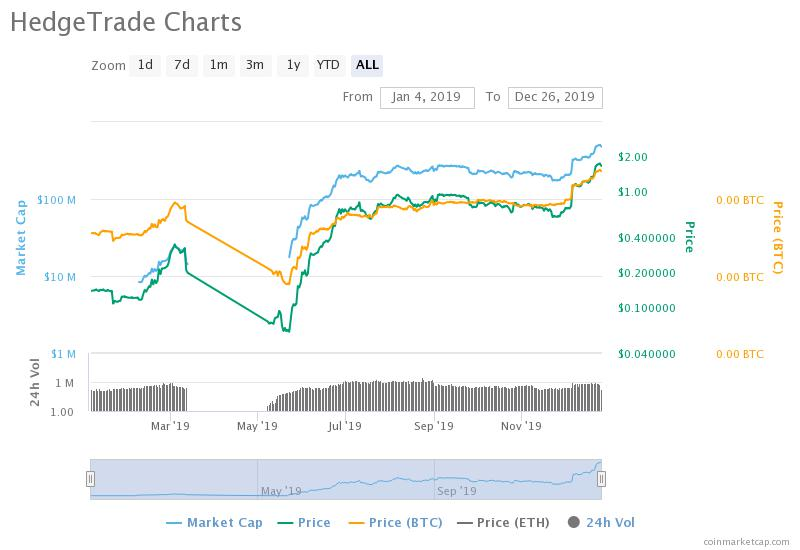Click the left navigator range handle
The height and width of the screenshot is (550, 800).
tap(90, 479)
